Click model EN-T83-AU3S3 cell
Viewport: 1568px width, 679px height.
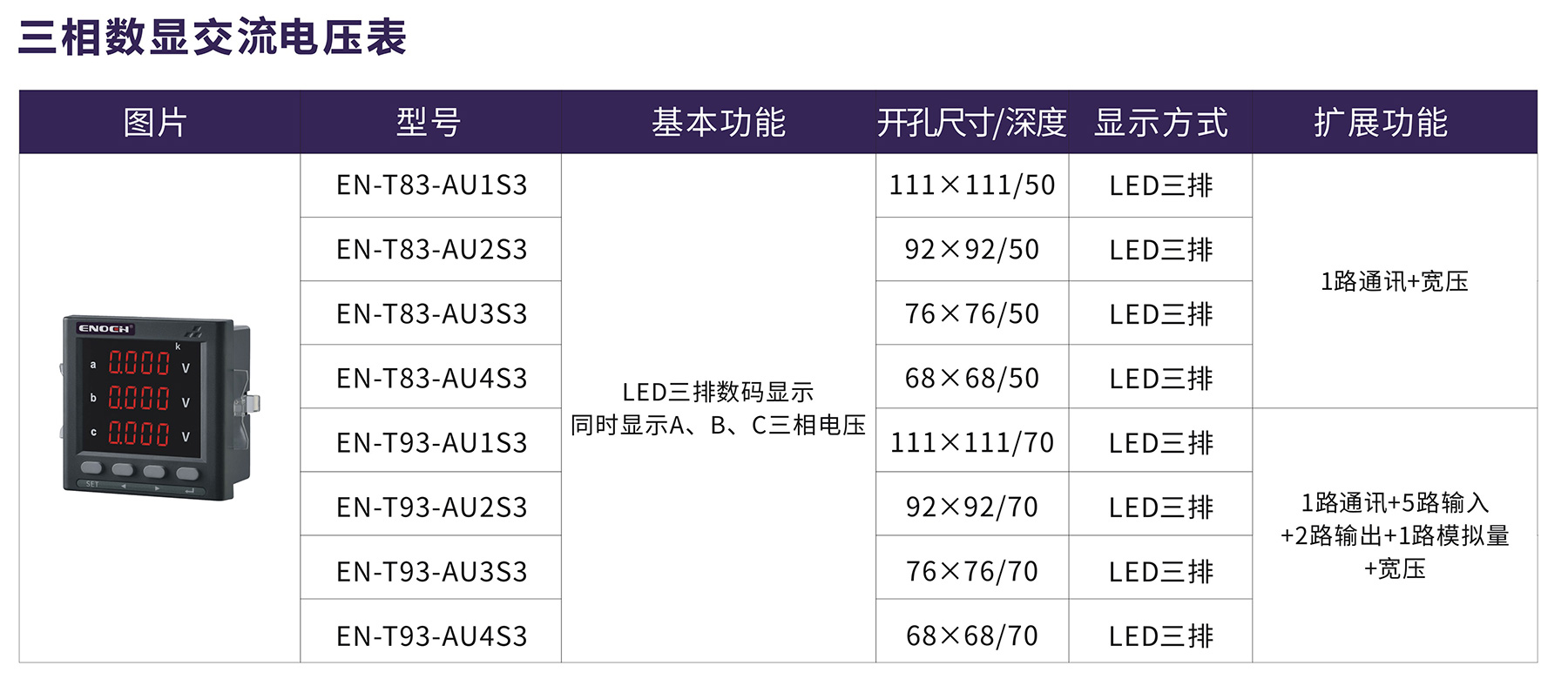(x=431, y=314)
